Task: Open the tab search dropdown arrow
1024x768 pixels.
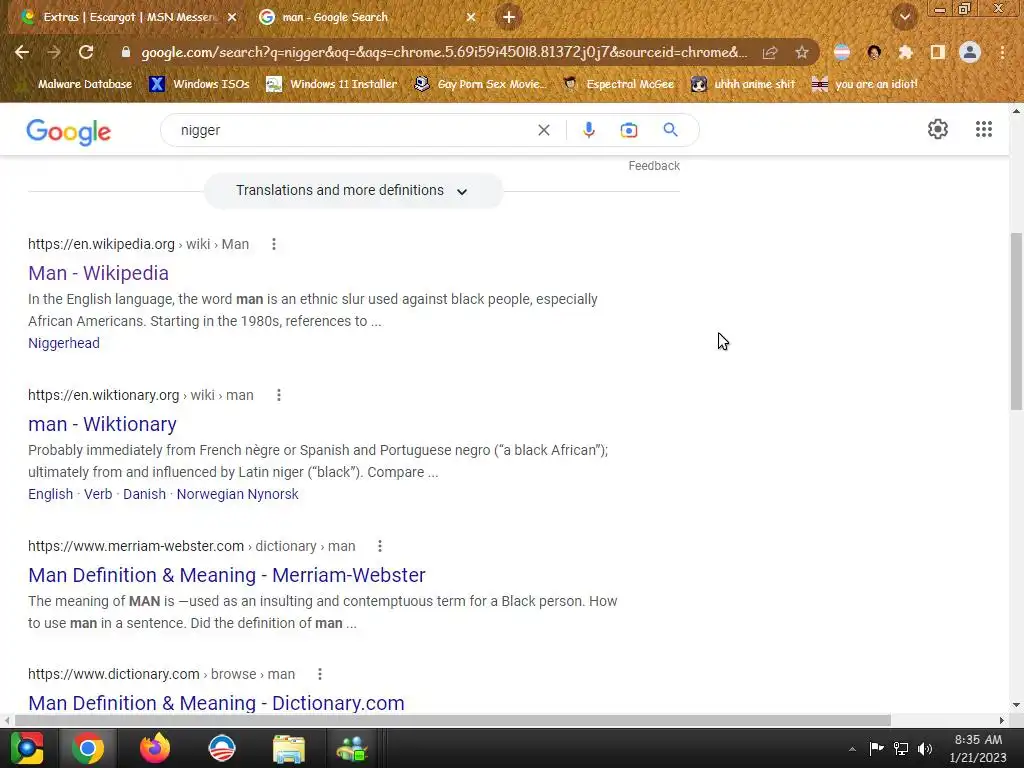Action: coord(904,17)
